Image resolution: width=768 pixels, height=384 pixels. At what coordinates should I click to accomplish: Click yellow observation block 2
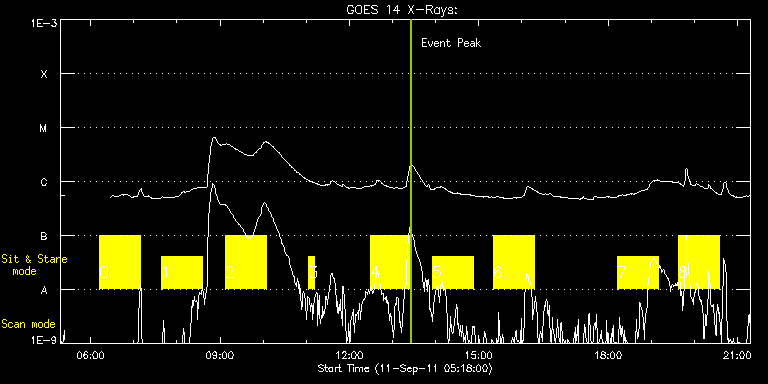pos(246,262)
